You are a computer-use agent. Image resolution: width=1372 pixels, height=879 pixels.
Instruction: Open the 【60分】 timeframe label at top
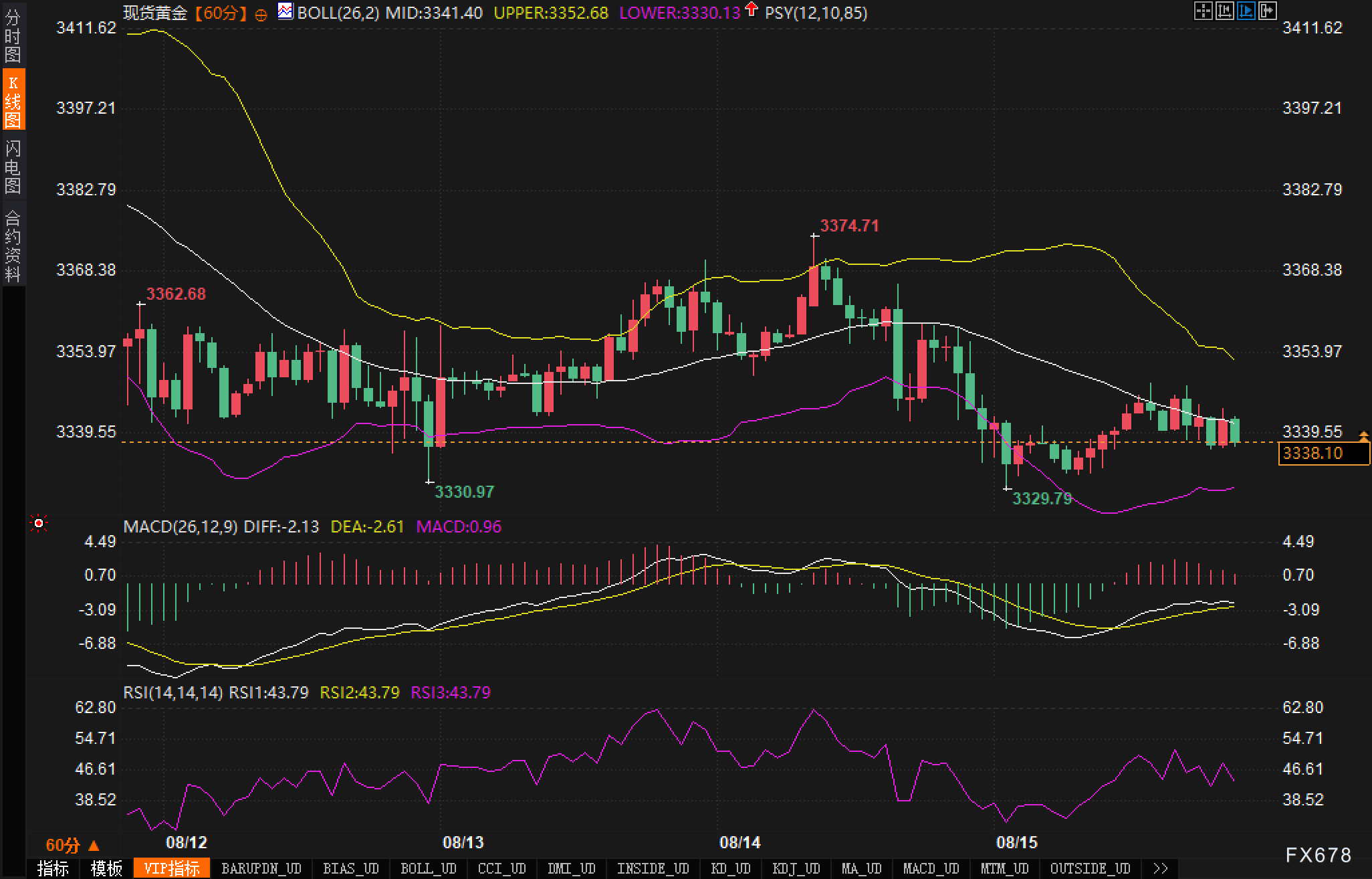pyautogui.click(x=221, y=13)
